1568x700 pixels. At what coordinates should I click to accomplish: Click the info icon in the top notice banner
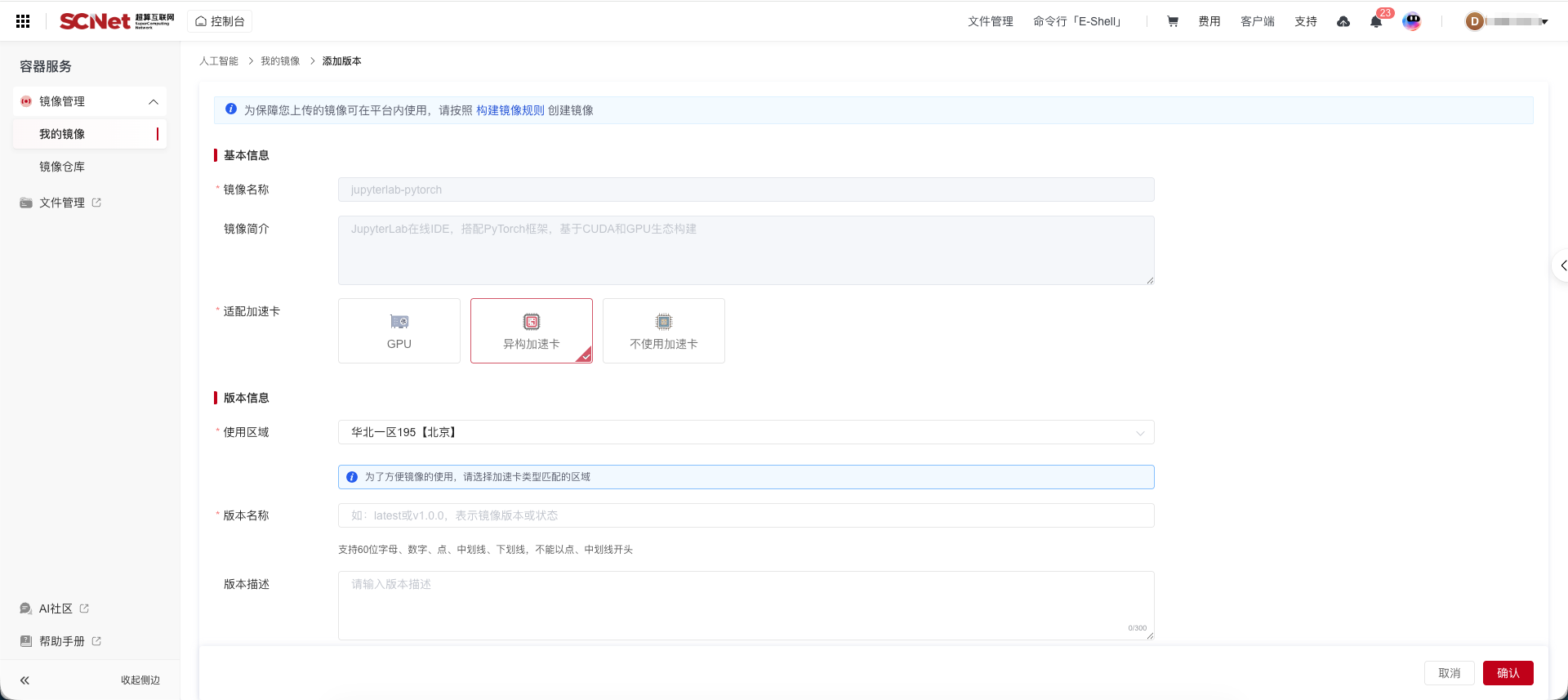point(231,109)
